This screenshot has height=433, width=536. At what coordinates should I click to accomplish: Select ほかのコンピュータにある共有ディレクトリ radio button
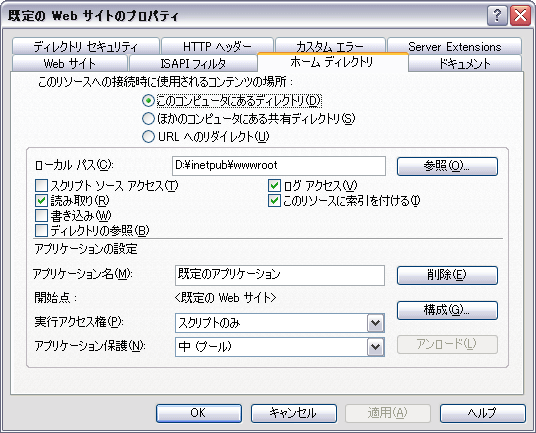pos(148,119)
